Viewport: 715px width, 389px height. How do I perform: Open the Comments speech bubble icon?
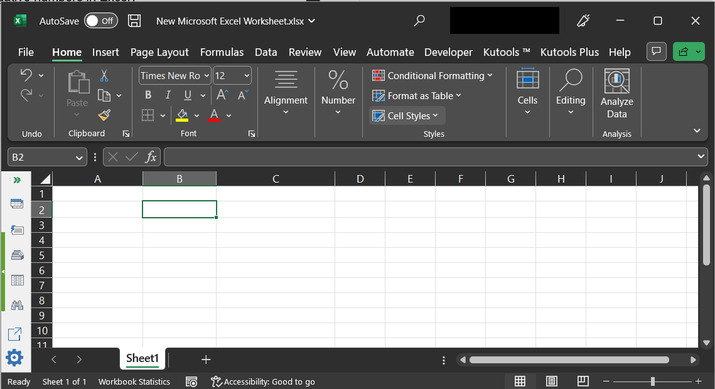[x=656, y=52]
